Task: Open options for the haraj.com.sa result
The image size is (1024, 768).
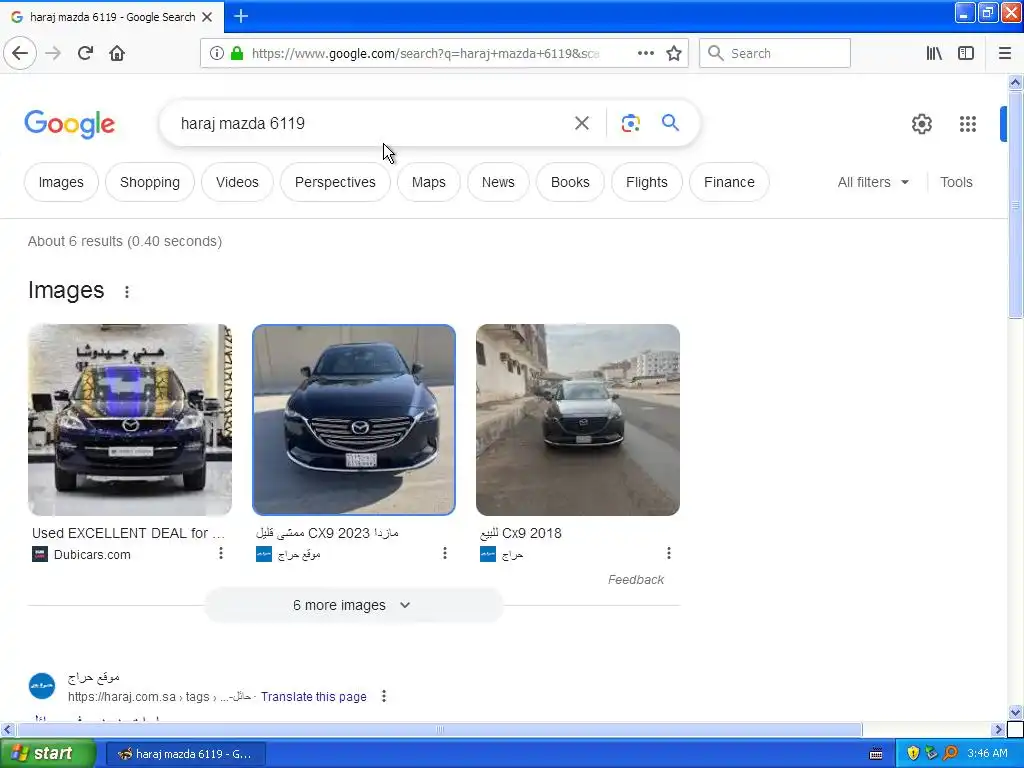Action: (384, 696)
